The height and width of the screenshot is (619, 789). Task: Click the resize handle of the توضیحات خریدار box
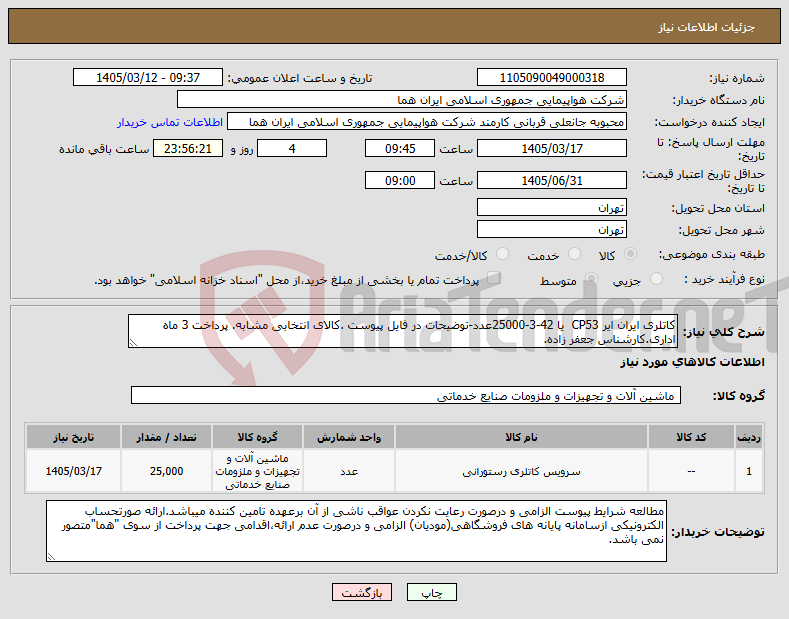[x=51, y=557]
